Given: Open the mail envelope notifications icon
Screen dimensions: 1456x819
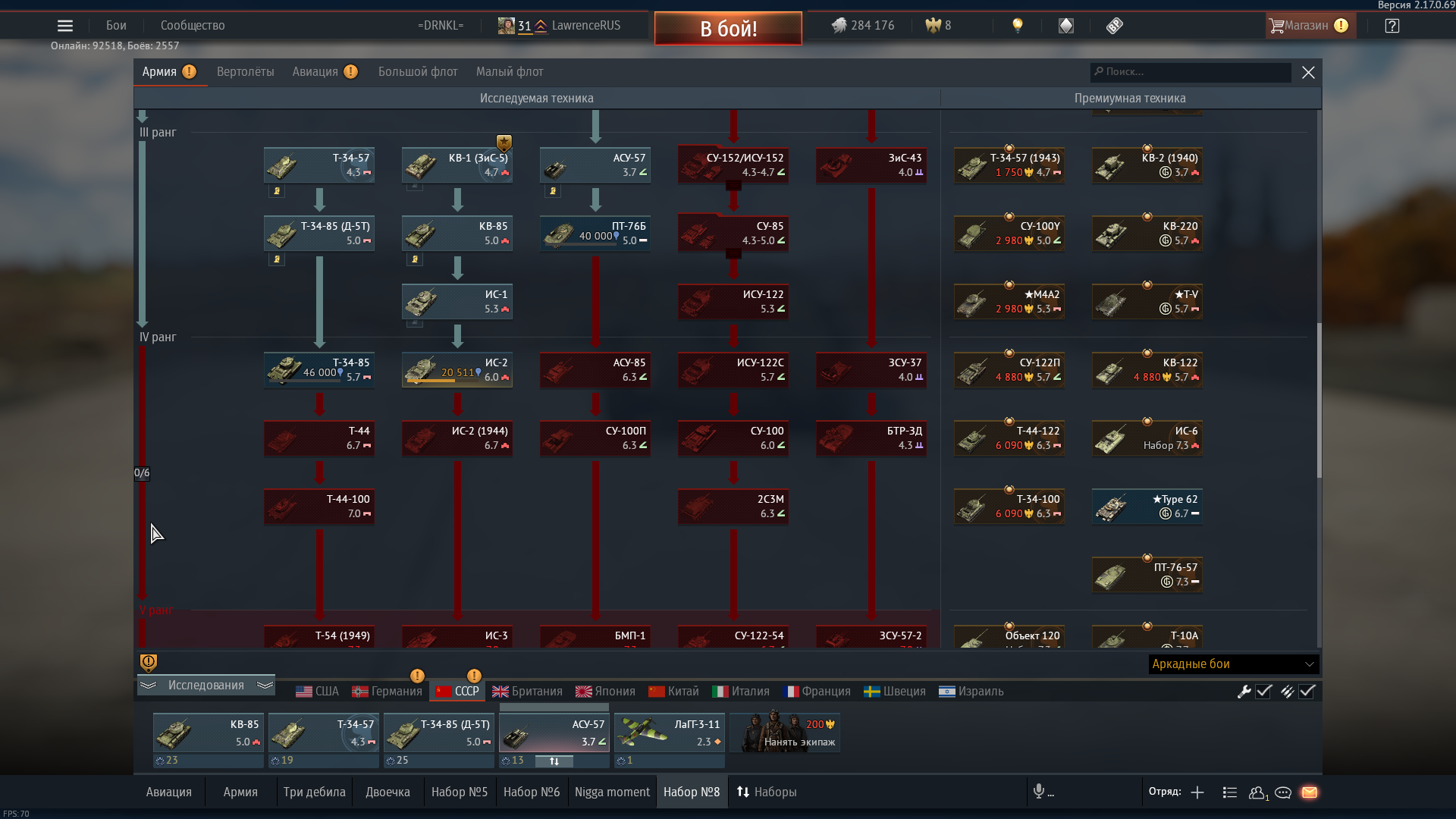Looking at the screenshot, I should pos(1310,792).
